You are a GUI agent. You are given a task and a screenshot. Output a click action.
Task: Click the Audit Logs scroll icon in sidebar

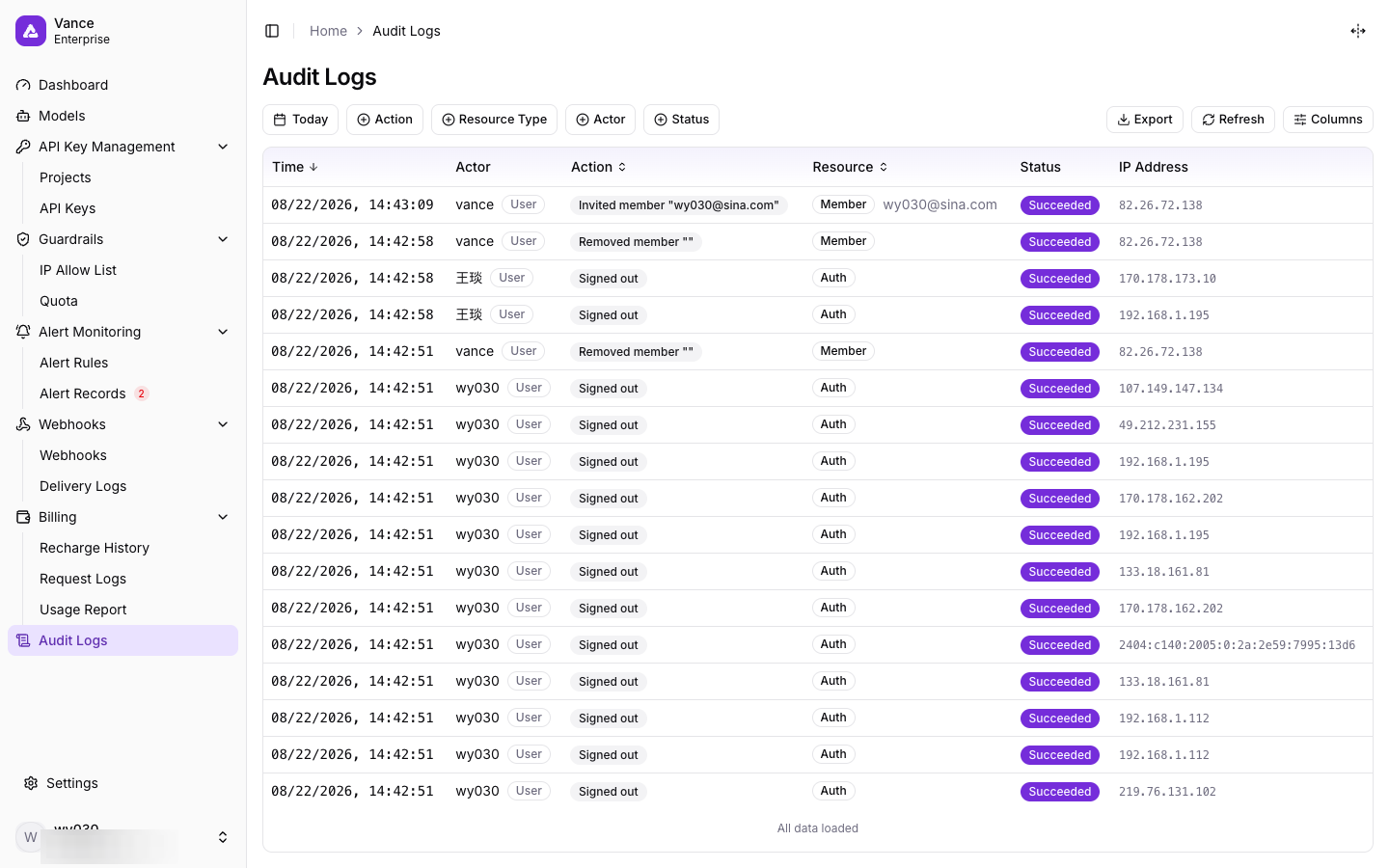pos(23,640)
